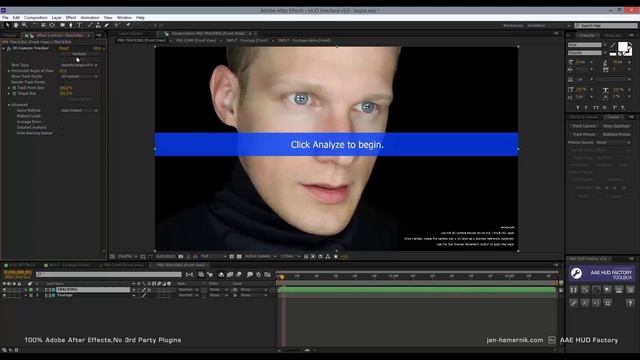
Task: Click the grid icon in HUD toolbox
Action: (607, 303)
